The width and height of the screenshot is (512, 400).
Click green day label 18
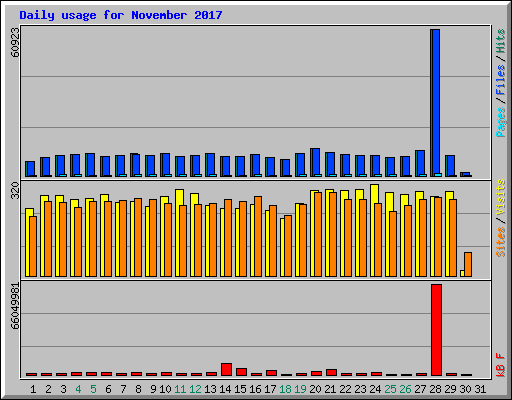point(285,389)
